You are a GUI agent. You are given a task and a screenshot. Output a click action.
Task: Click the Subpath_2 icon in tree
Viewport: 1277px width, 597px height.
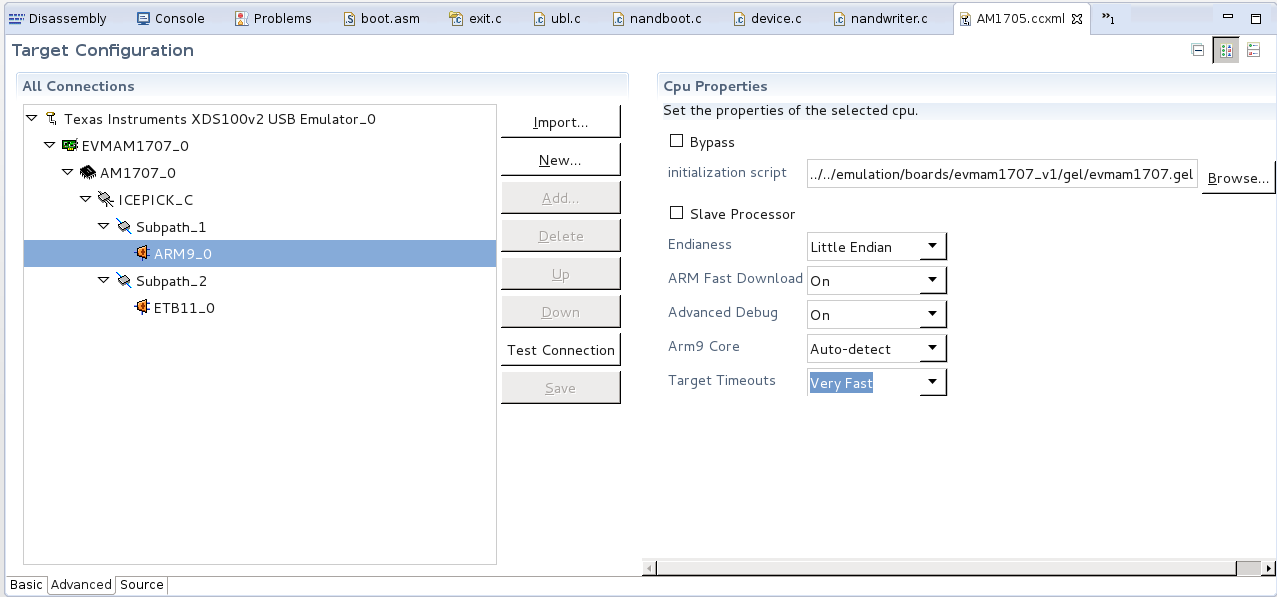[124, 281]
